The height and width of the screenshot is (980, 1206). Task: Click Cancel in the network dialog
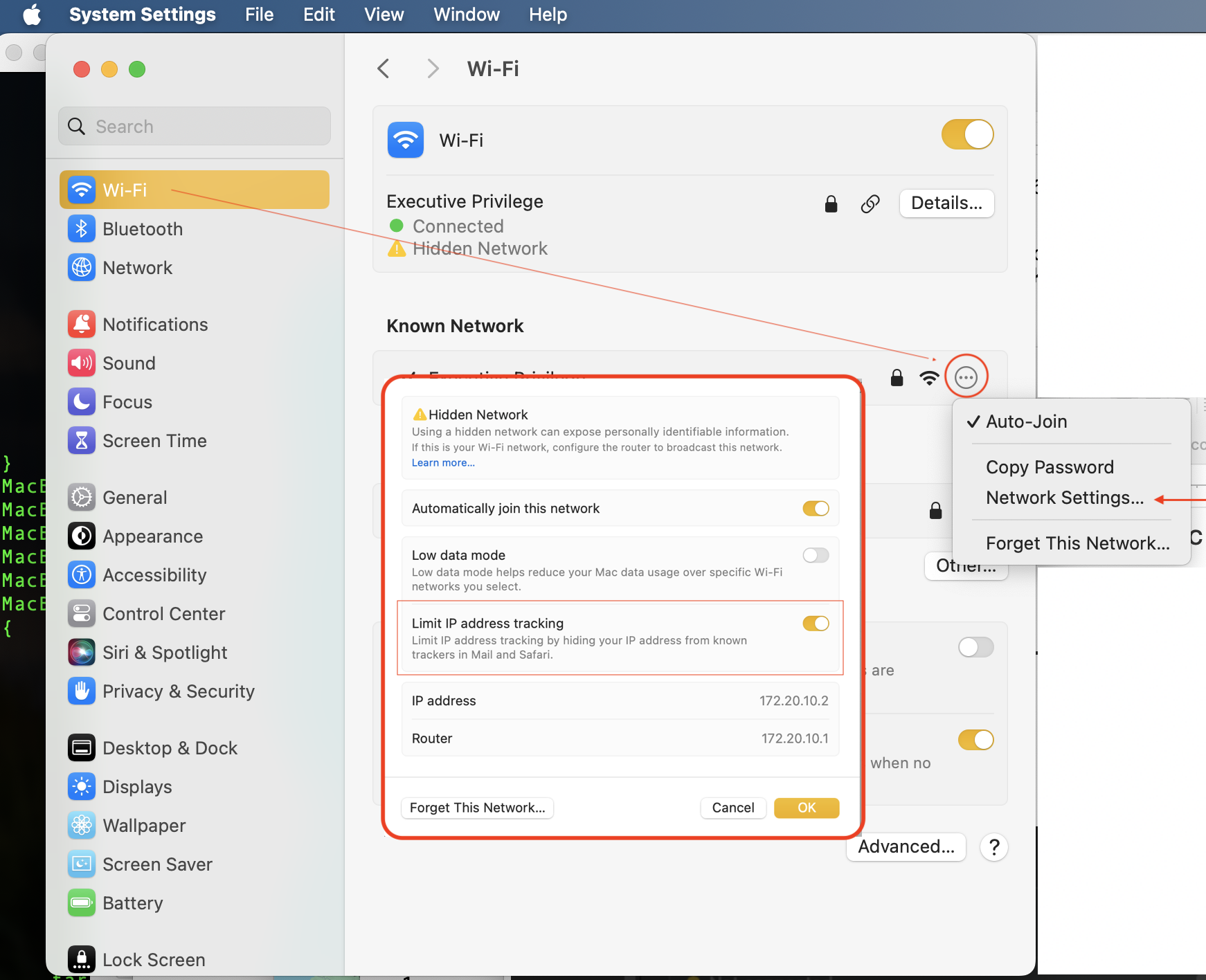point(733,808)
